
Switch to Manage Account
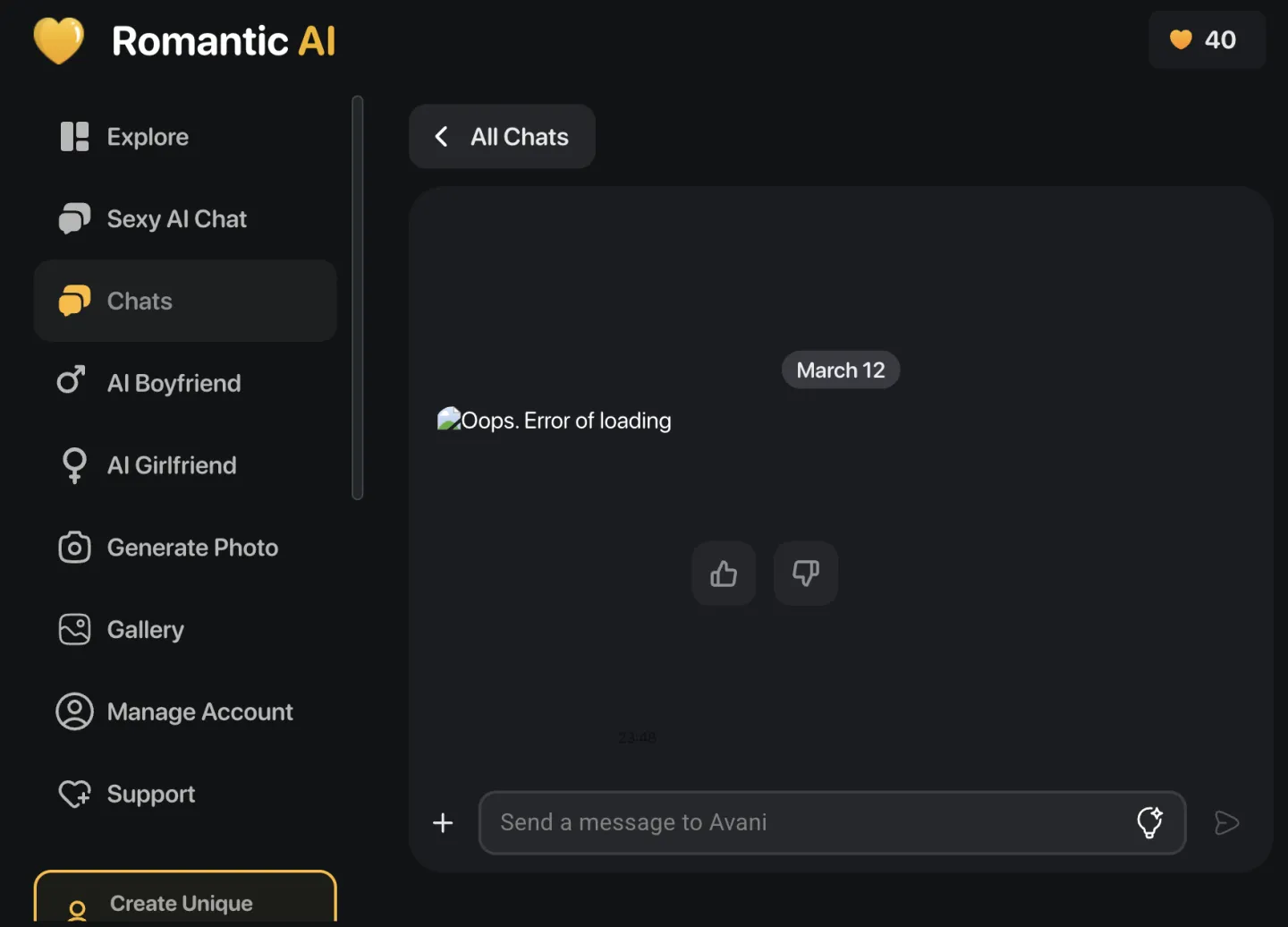click(x=199, y=711)
